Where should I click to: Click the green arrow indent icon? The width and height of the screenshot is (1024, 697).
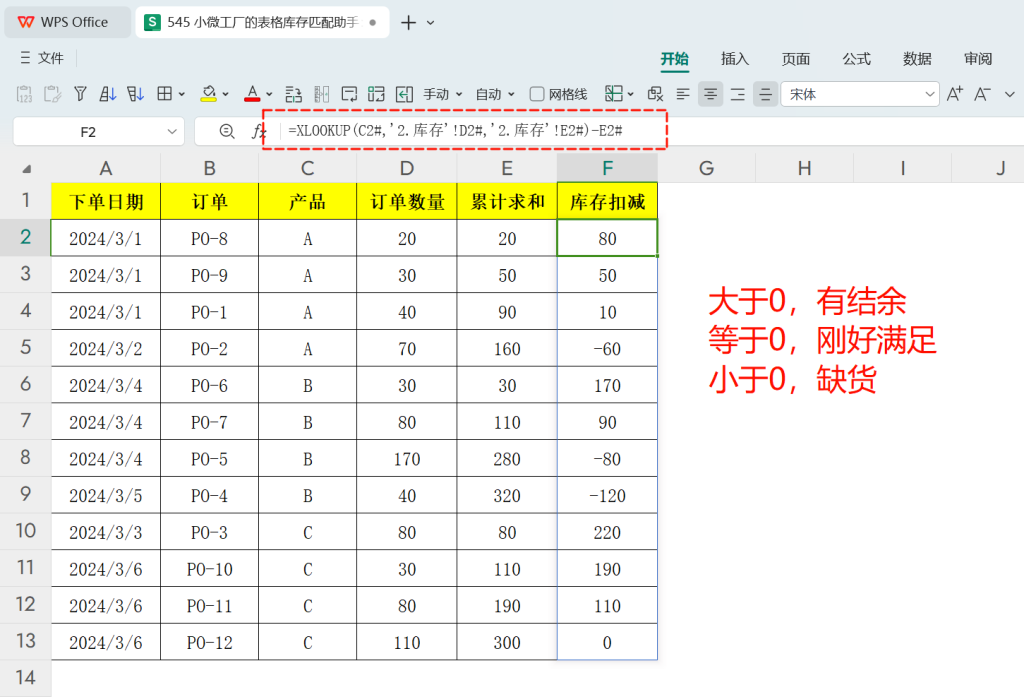(404, 94)
